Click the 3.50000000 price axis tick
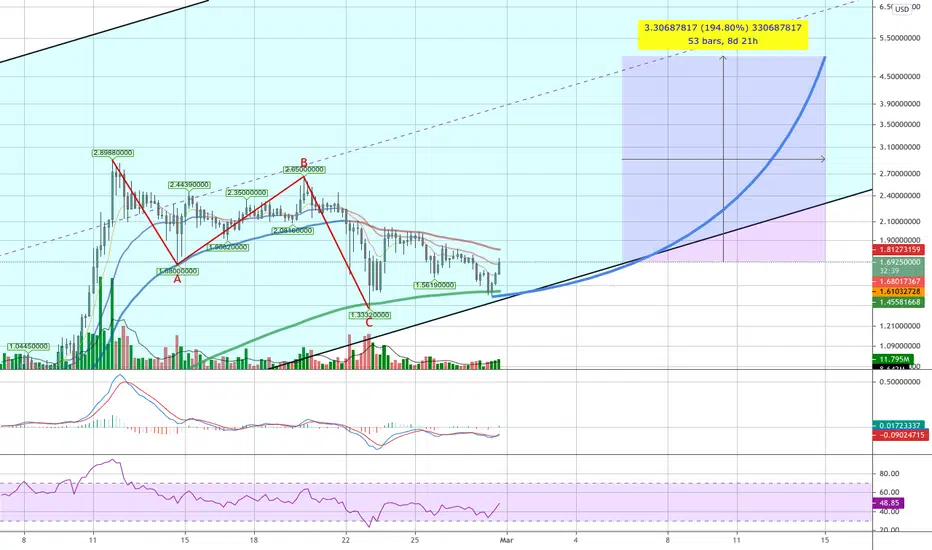Image resolution: width=932 pixels, height=550 pixels. click(900, 125)
